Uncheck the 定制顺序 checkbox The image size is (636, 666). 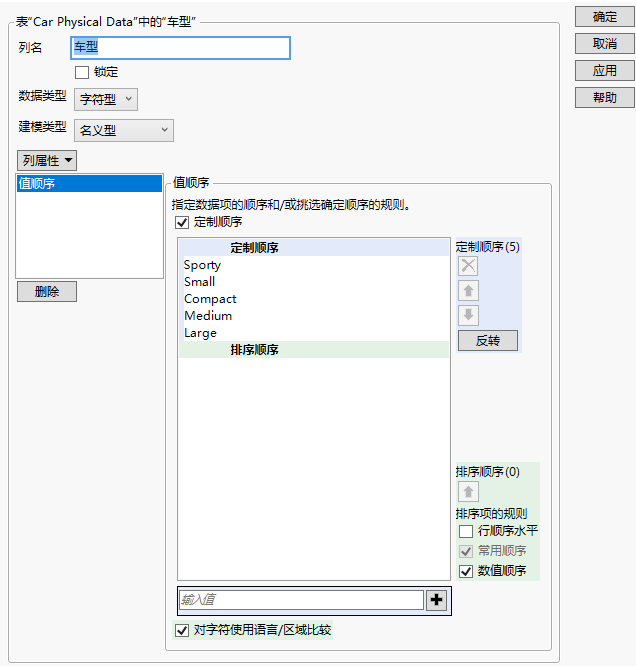[182, 222]
